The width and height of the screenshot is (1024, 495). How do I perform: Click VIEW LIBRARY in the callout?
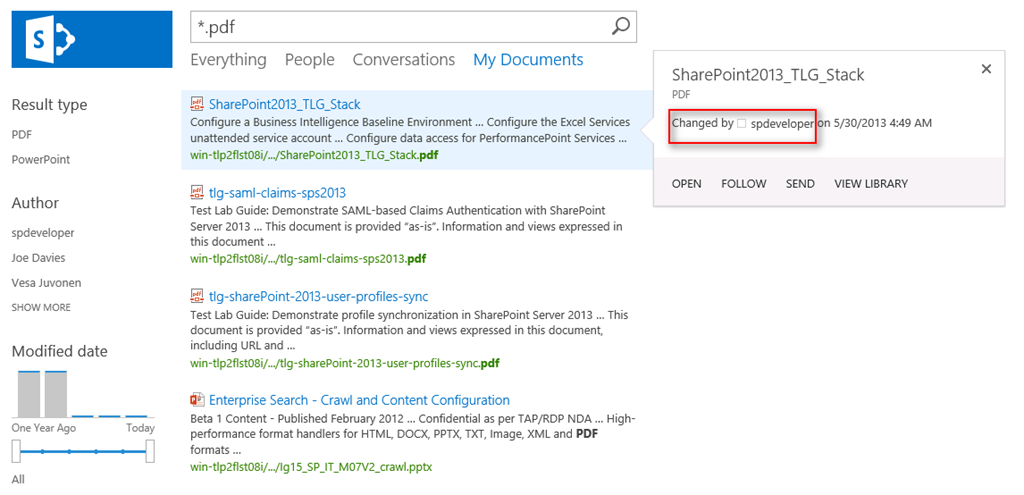click(871, 184)
